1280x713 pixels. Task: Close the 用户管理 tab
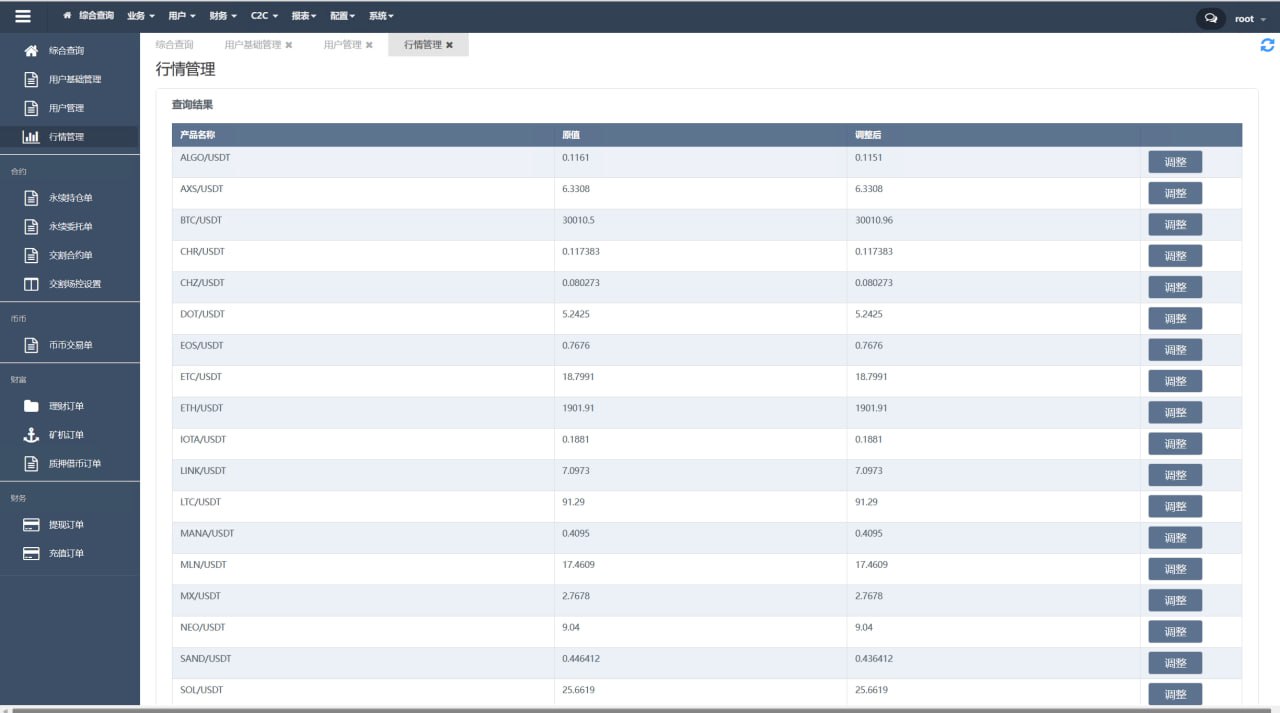(369, 45)
